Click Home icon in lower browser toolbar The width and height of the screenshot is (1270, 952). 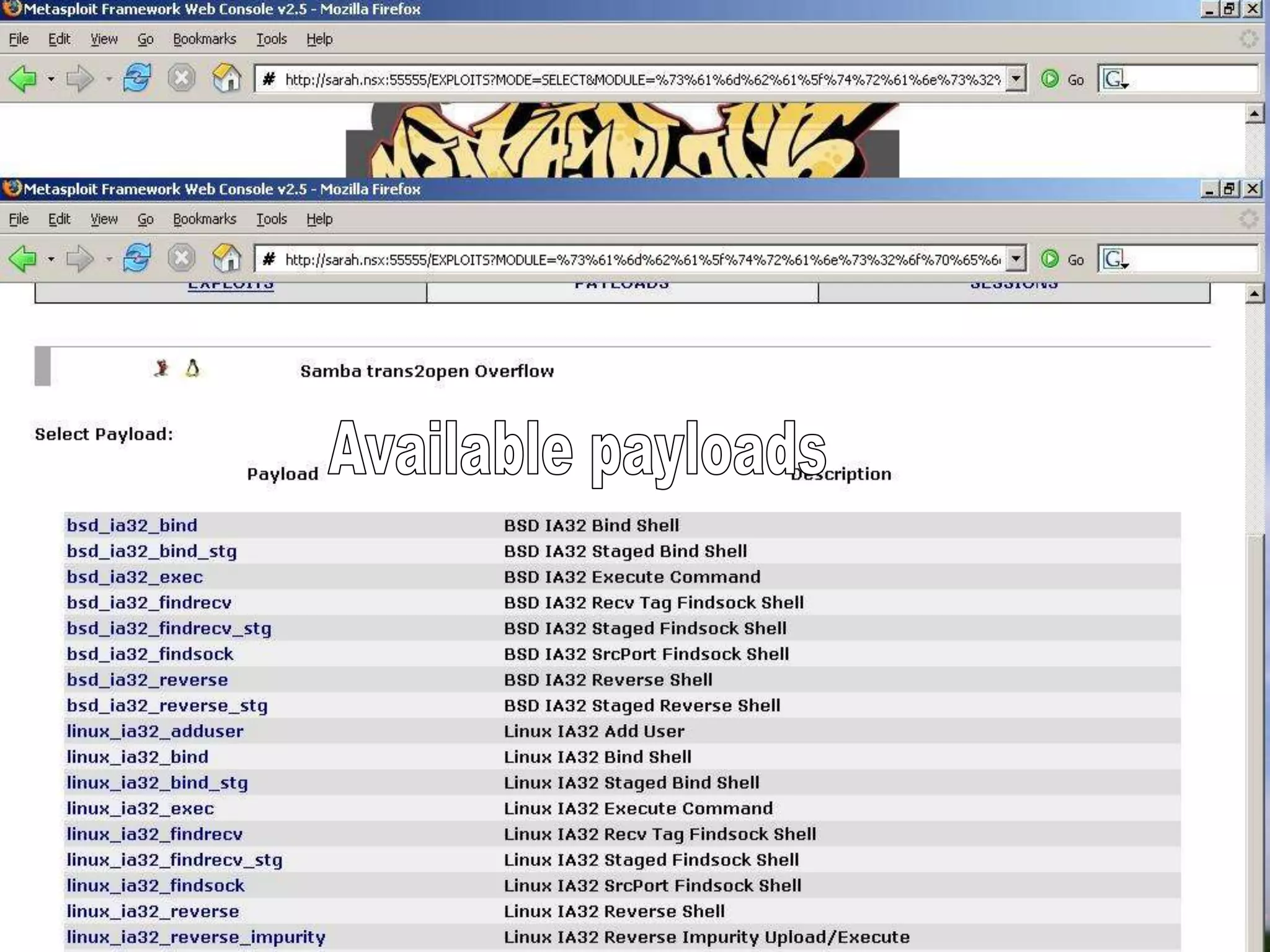click(226, 258)
